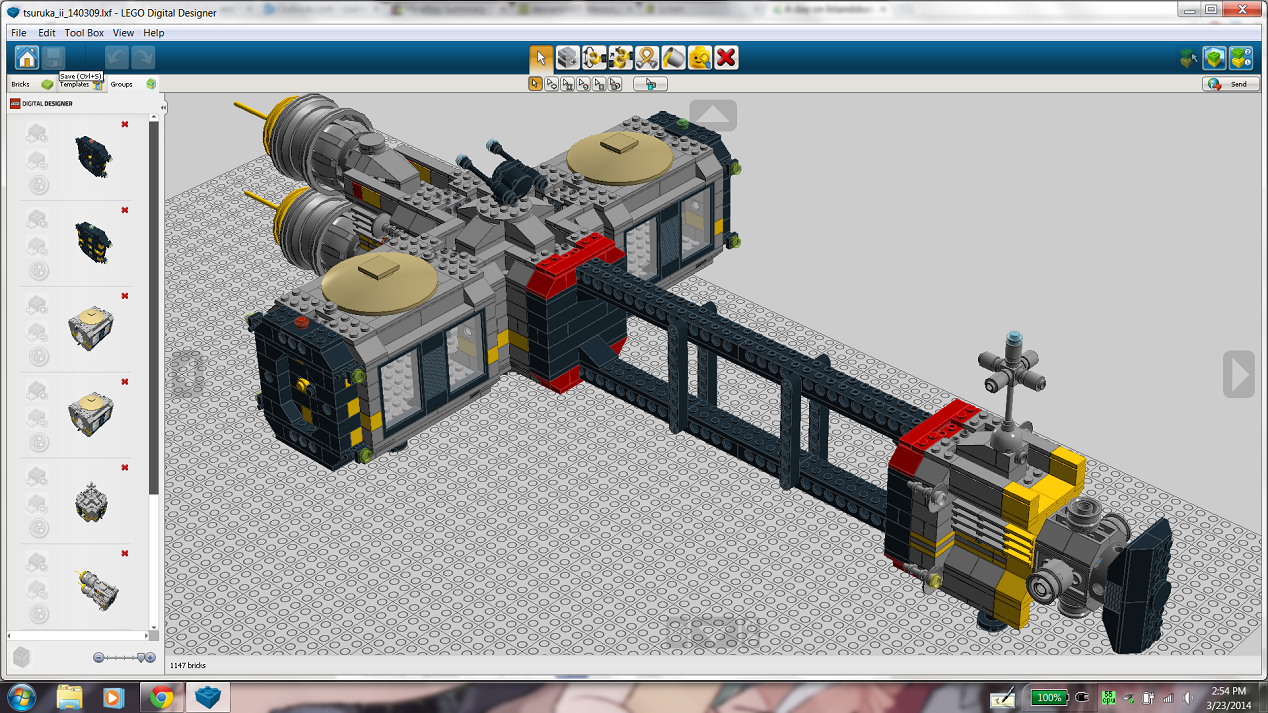
Task: Click the camera rotate-up arrow
Action: 712,115
